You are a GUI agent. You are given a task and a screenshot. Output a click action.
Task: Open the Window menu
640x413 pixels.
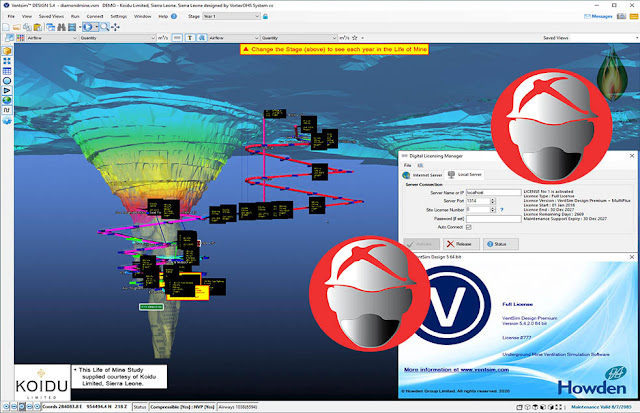142,16
